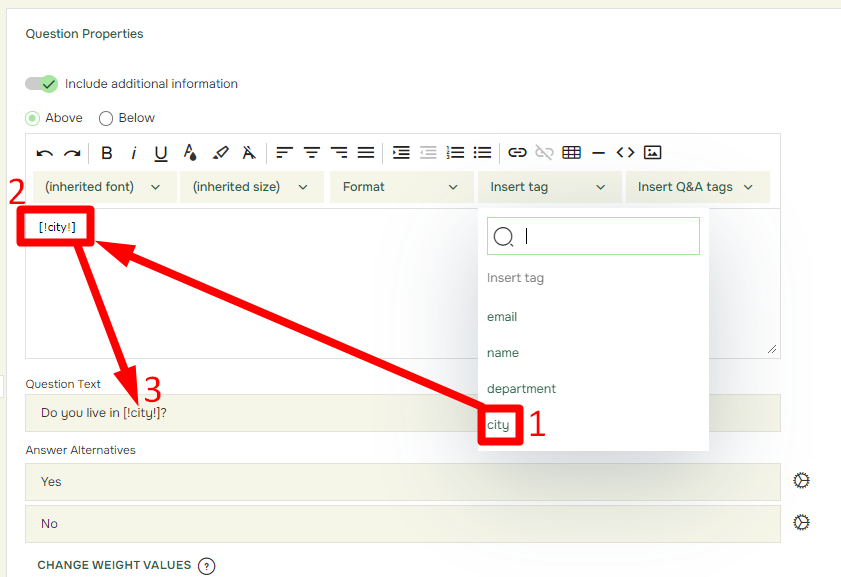Click the redo arrow icon
This screenshot has height=577, width=841.
[72, 153]
